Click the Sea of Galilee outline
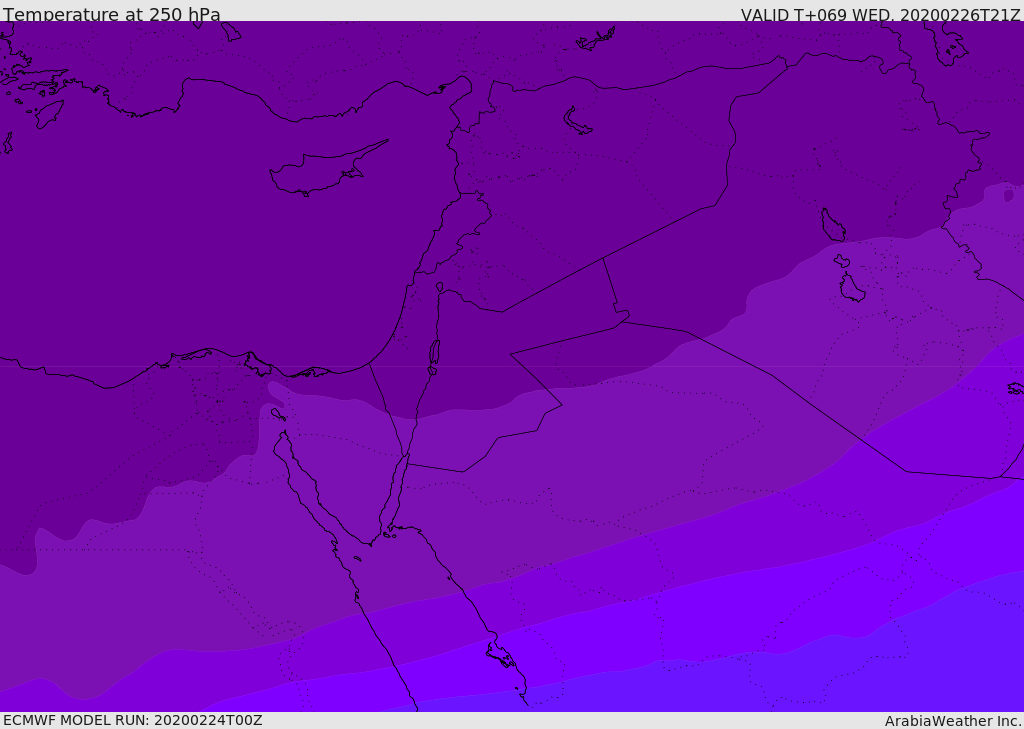1024x729 pixels. point(439,287)
